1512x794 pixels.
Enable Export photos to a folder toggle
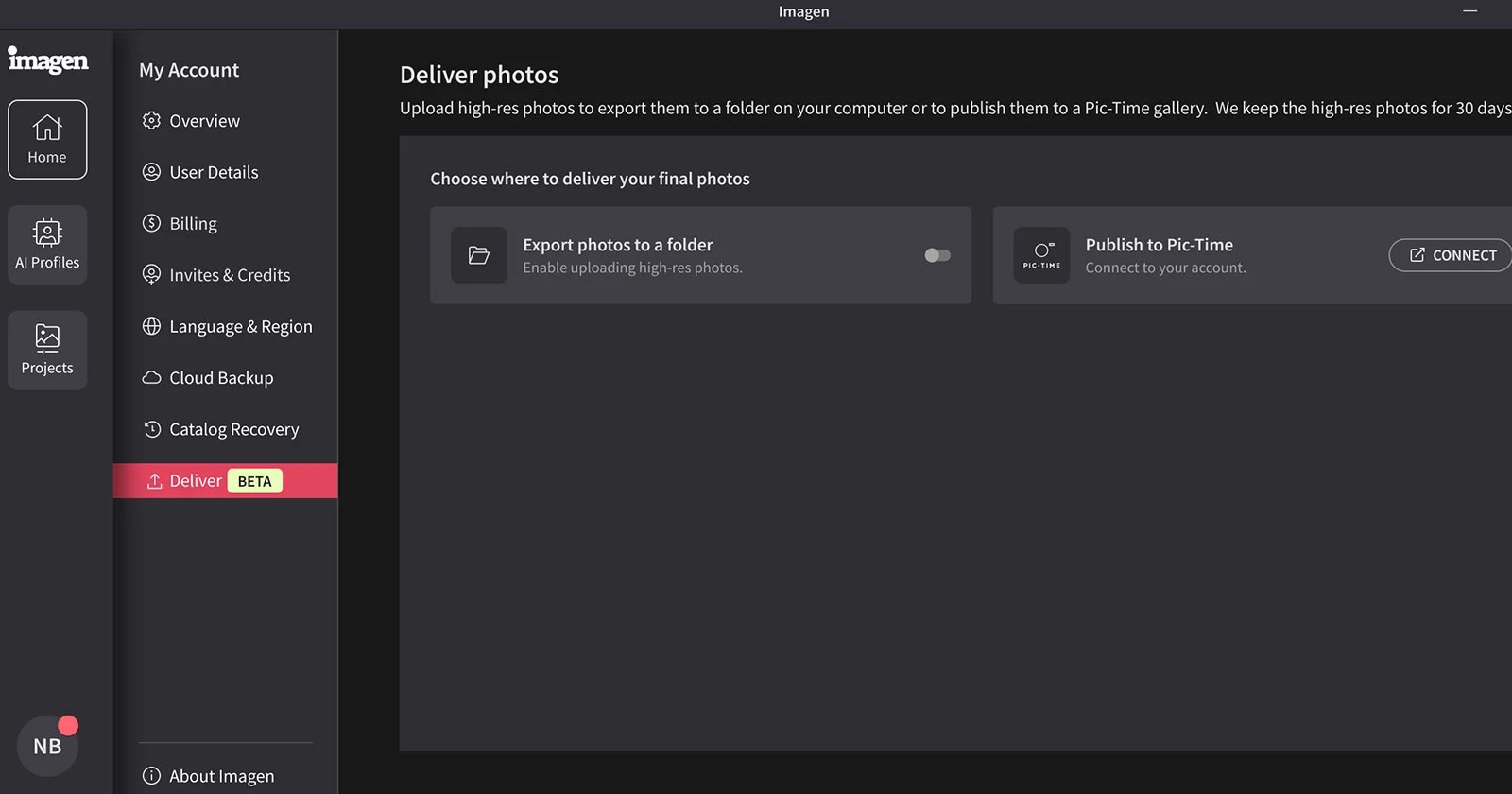pos(937,255)
